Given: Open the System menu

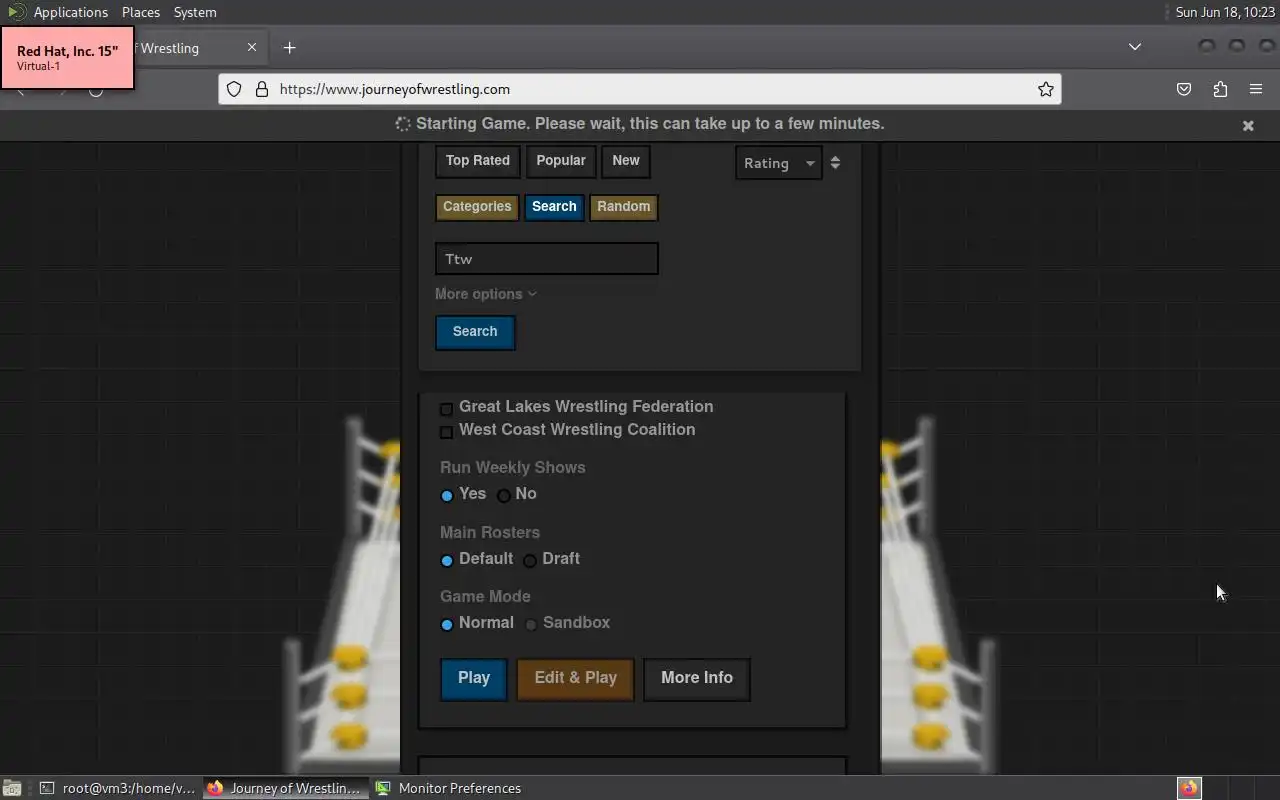Looking at the screenshot, I should pos(195,12).
